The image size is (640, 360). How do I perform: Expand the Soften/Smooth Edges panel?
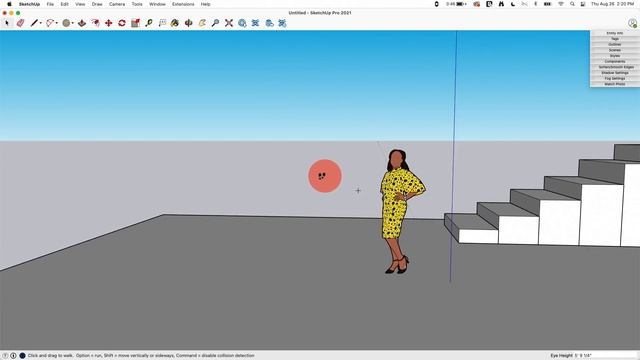click(x=615, y=67)
